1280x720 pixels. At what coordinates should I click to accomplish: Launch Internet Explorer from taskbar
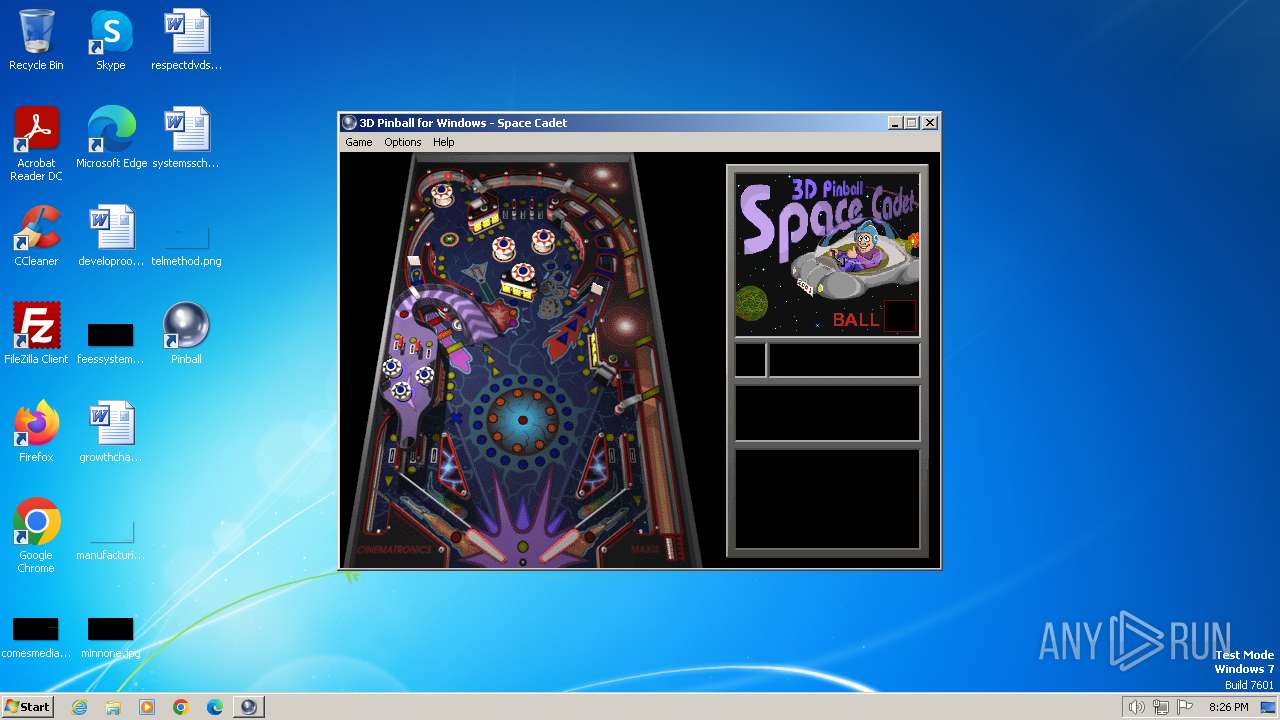coord(79,707)
